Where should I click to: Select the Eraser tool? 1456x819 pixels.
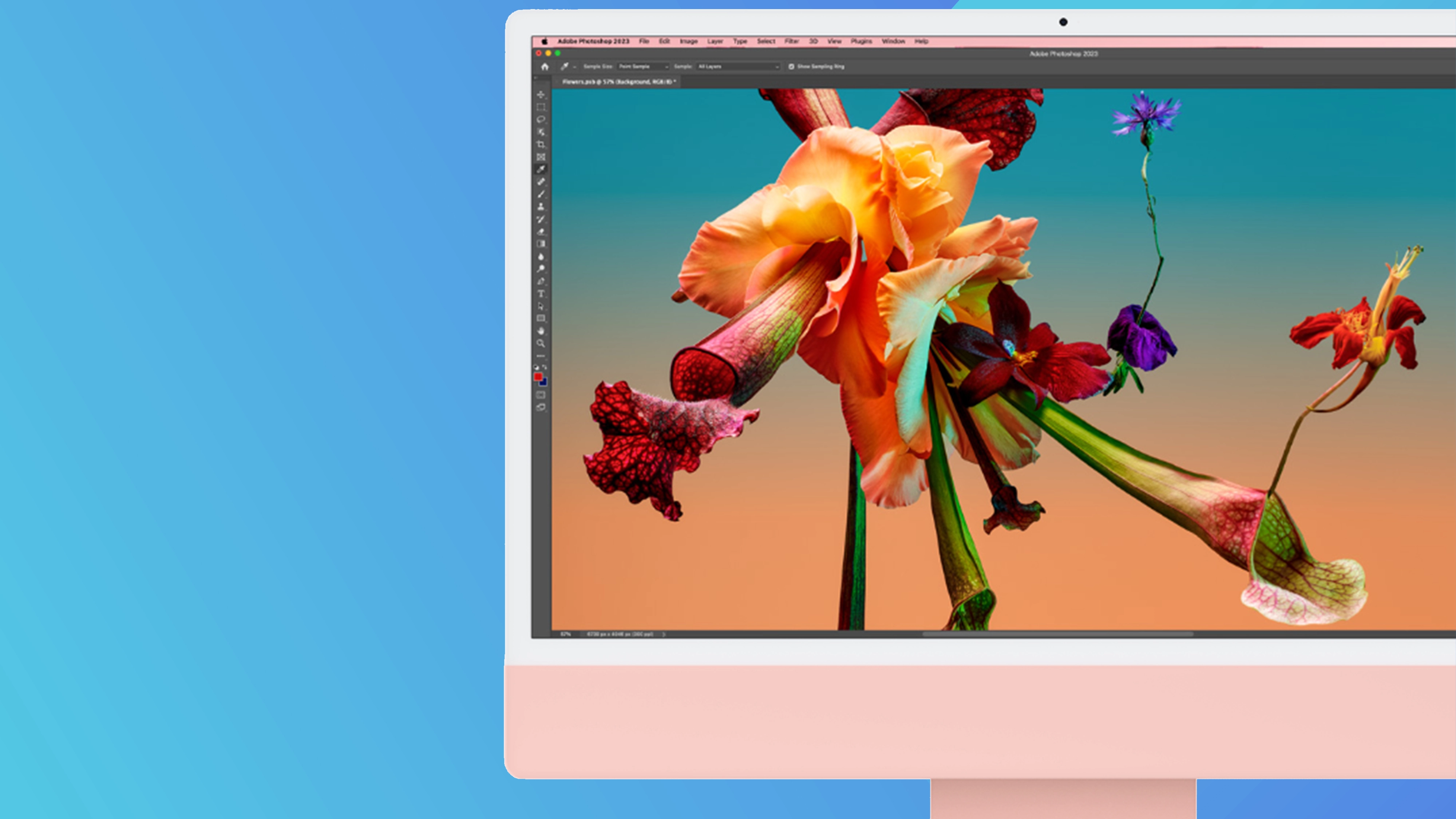tap(541, 231)
